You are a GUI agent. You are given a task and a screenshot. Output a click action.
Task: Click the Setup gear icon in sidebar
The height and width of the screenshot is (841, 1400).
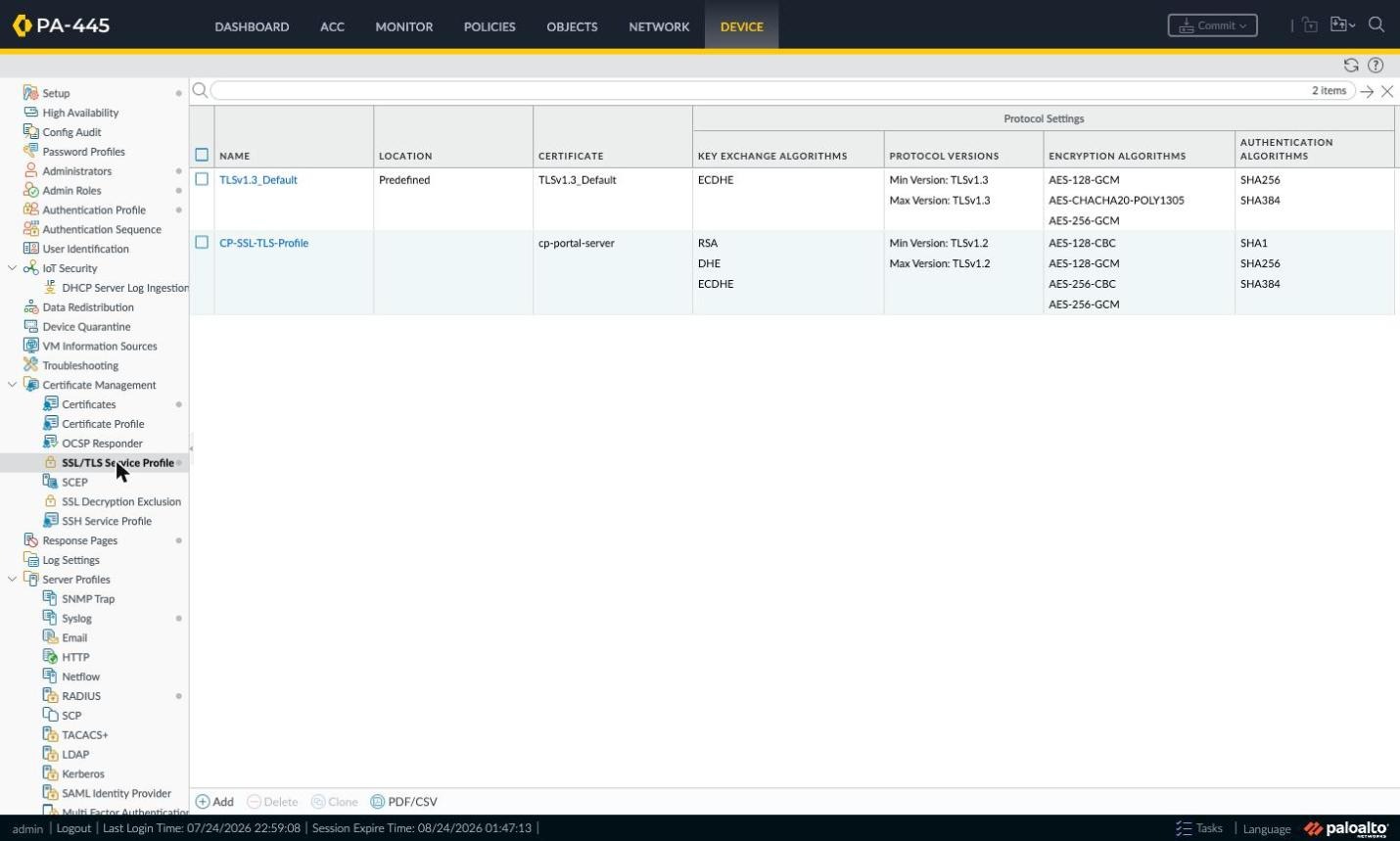[30, 93]
